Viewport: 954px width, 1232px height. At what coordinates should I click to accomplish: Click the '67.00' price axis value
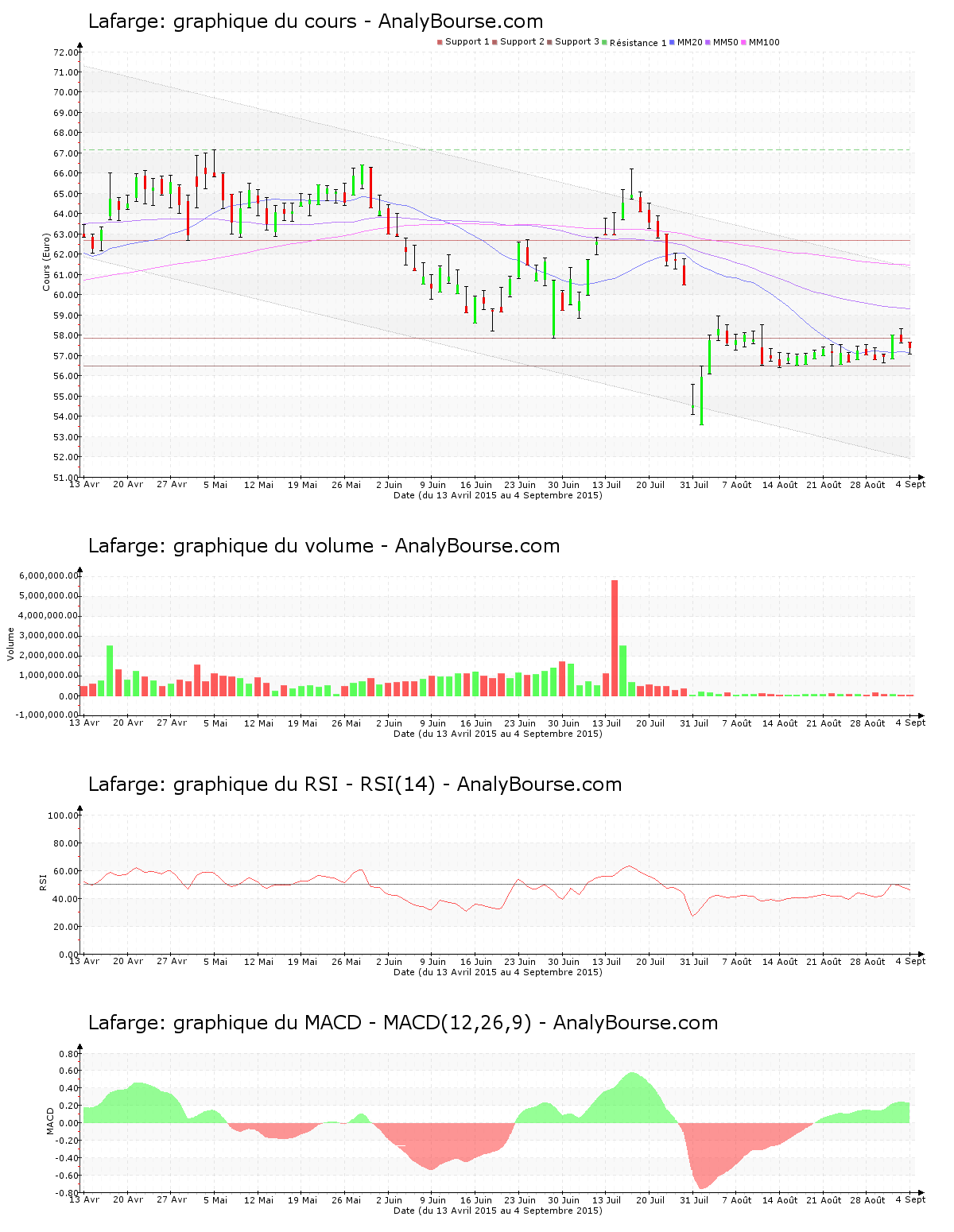(x=66, y=153)
